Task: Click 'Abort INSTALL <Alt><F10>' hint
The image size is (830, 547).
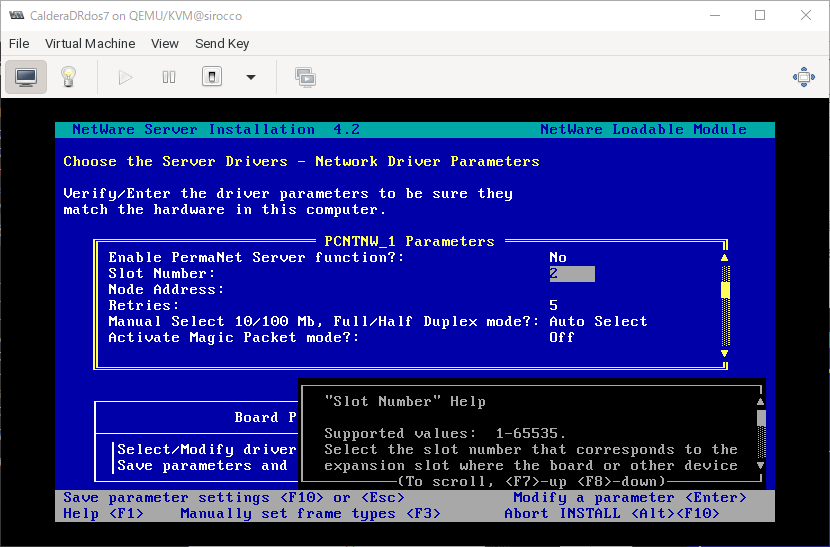Action: coord(612,514)
